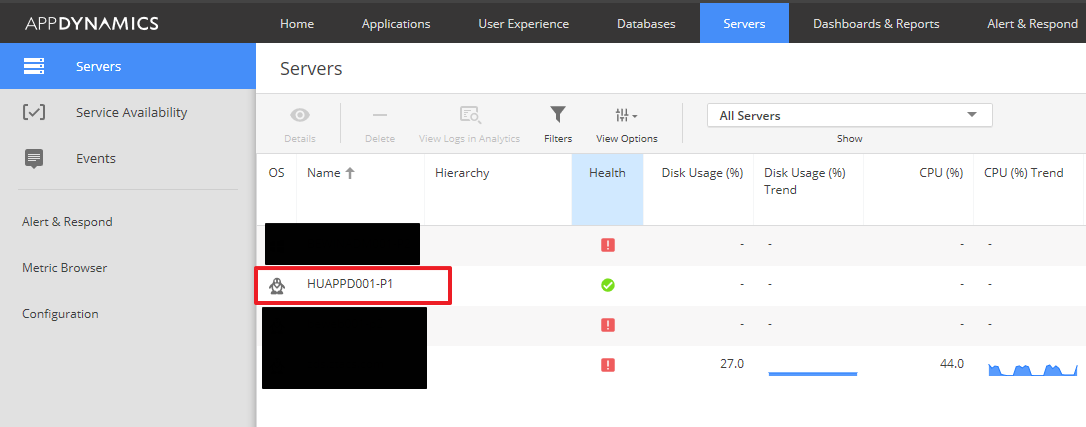Sort by Hierarchy column header
The height and width of the screenshot is (427, 1086).
[462, 173]
